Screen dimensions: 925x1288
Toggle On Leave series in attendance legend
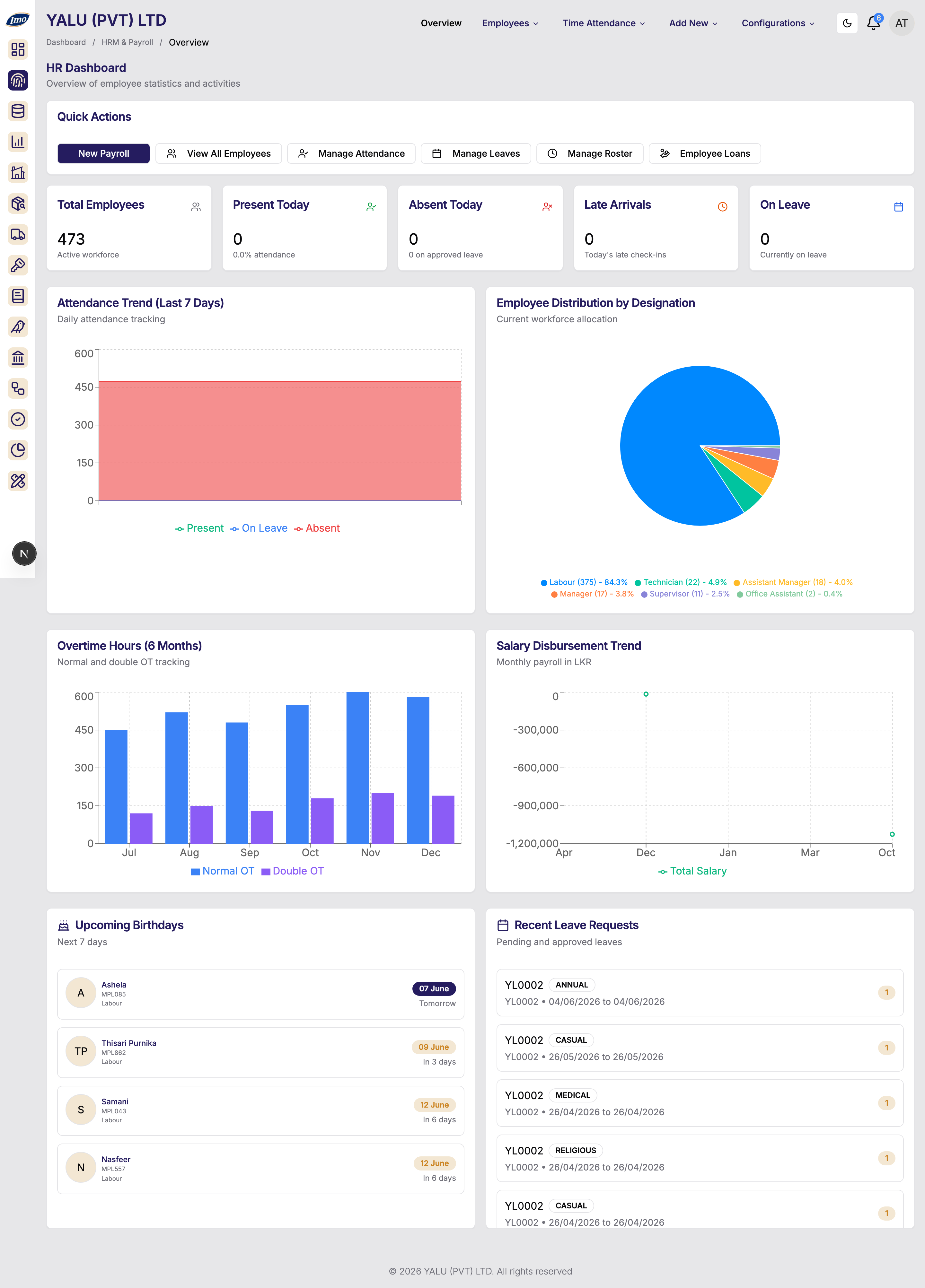click(x=259, y=528)
